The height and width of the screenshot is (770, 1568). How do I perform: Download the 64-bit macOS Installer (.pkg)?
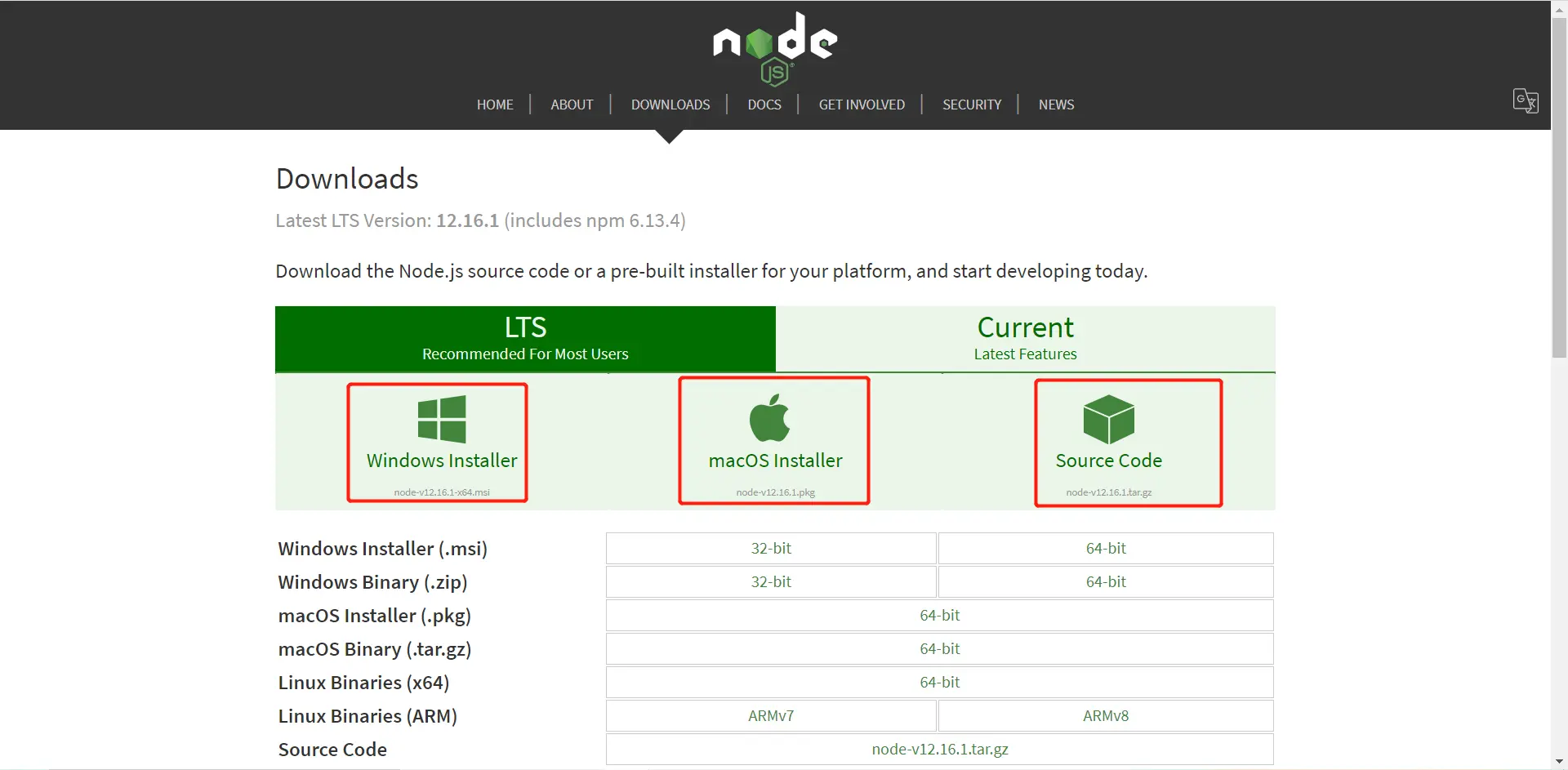tap(940, 615)
